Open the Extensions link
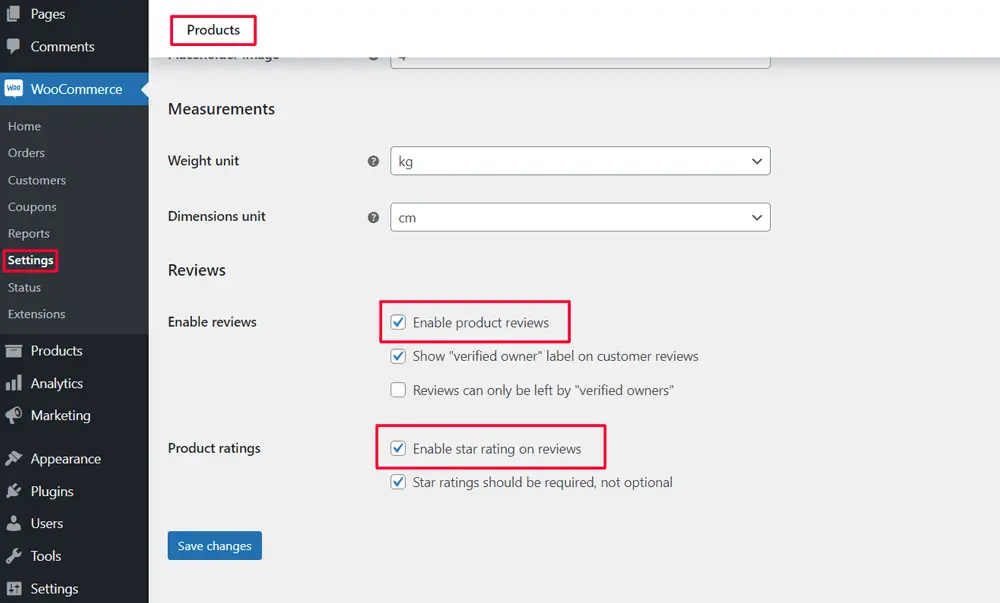Screen dimensions: 1000x603 pyautogui.click(x=36, y=313)
